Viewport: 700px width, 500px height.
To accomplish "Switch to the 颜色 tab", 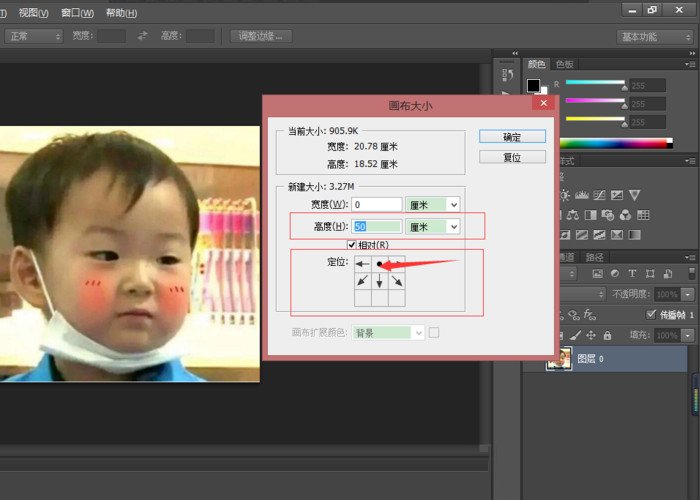I will tap(536, 64).
